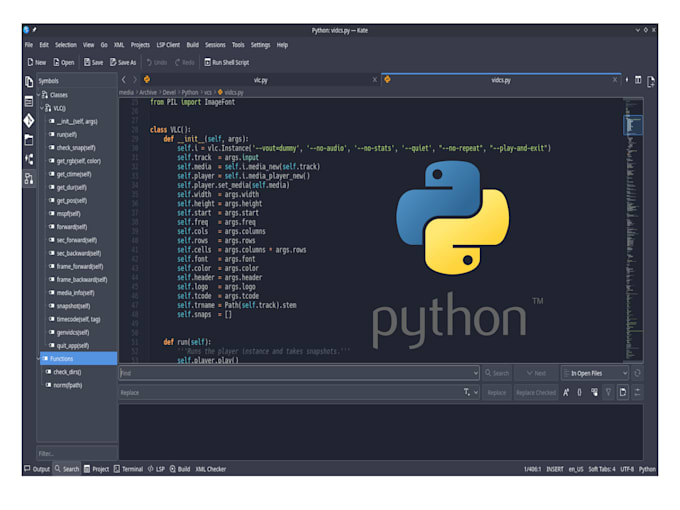Click the split view icon
Screen dimensions: 680x510
point(638,79)
